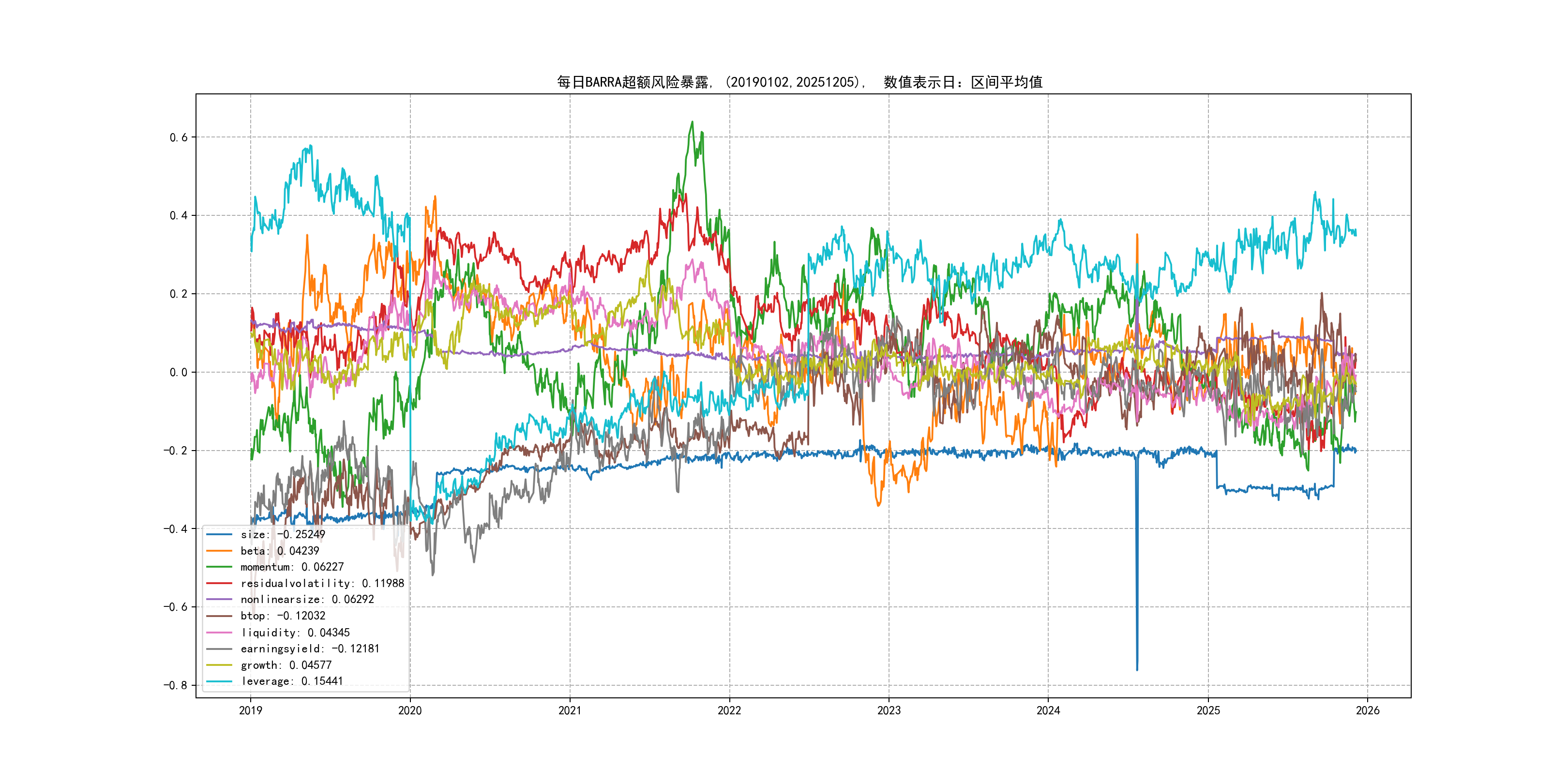
Task: Click the beta orange legend swatch
Action: click(x=219, y=551)
